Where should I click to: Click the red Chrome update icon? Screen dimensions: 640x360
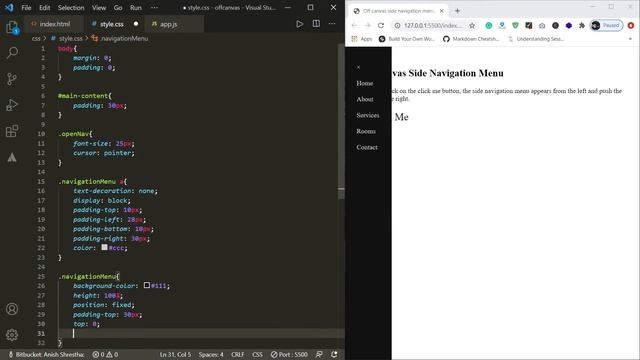(631, 25)
